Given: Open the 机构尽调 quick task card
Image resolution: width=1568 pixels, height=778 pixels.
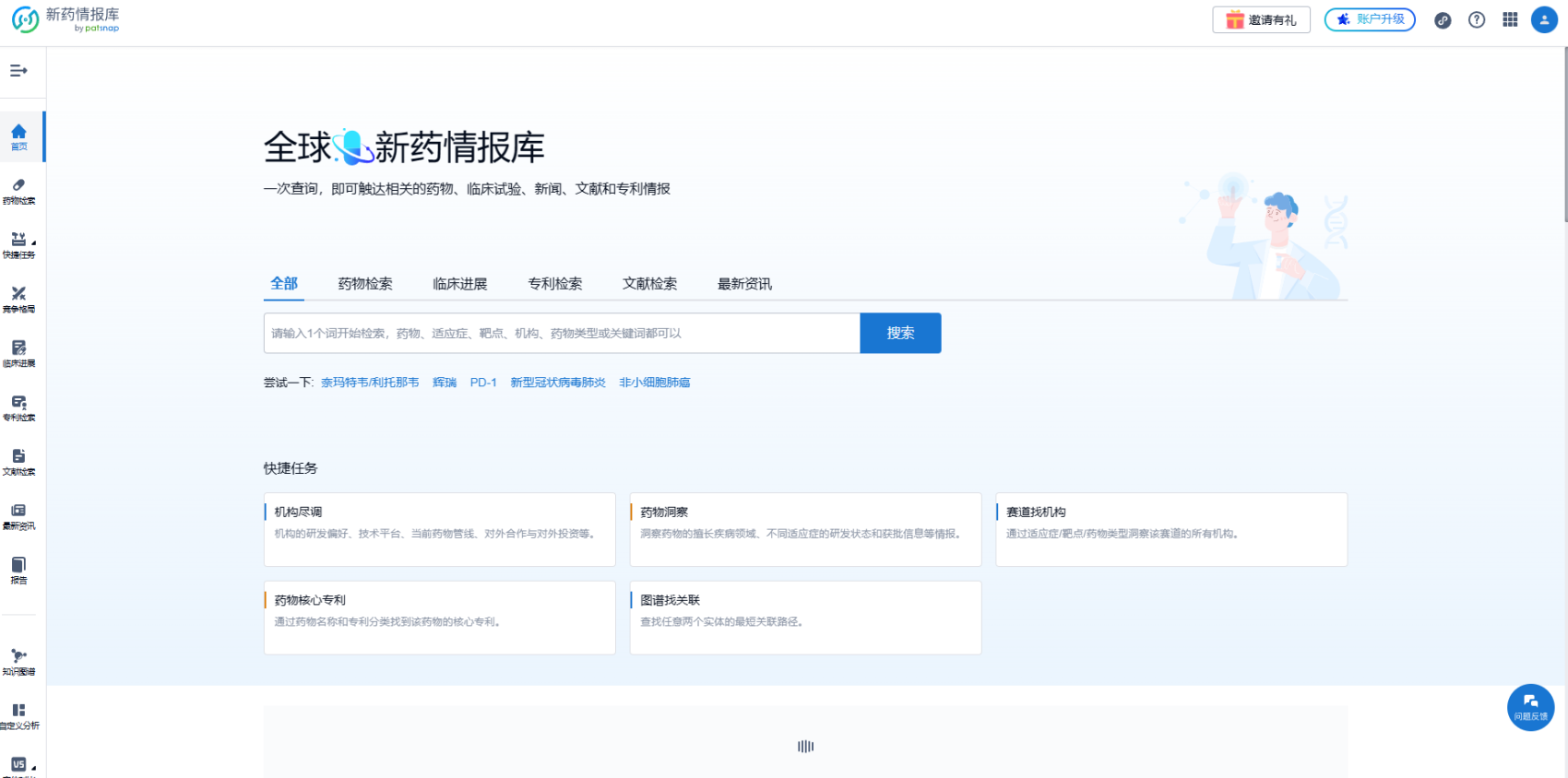Looking at the screenshot, I should 439,529.
